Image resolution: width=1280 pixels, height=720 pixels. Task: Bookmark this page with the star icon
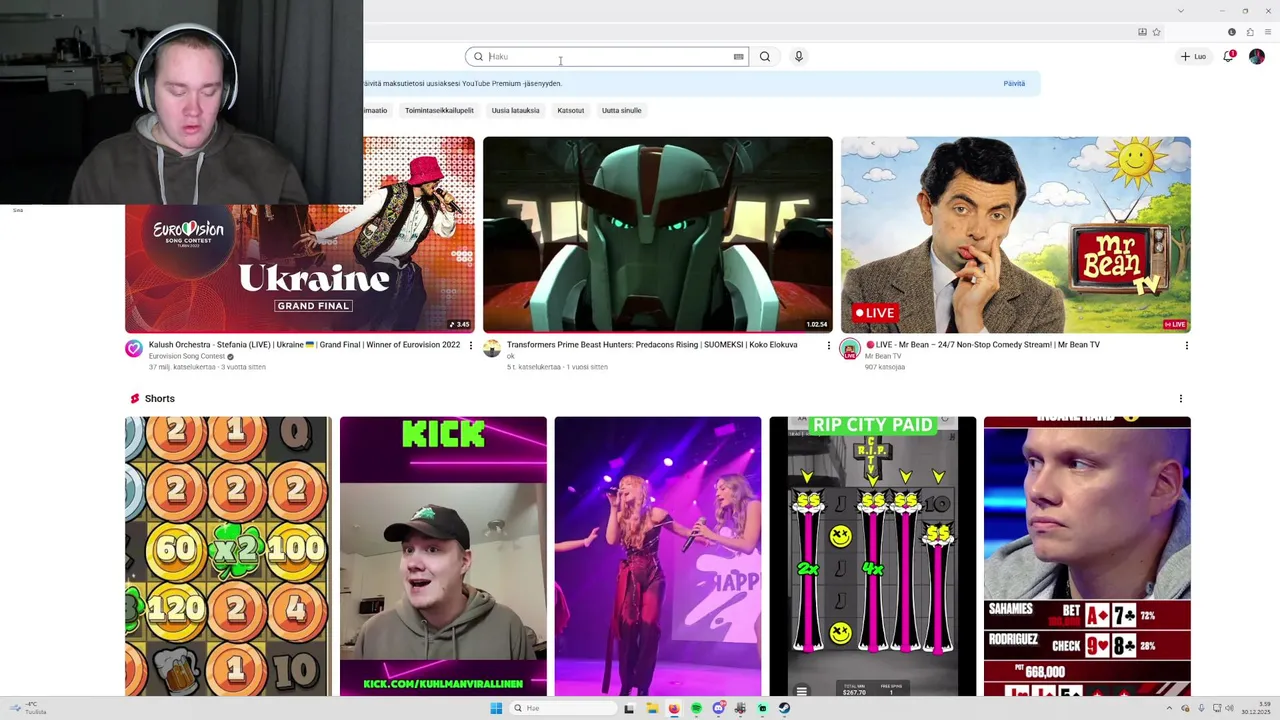click(x=1156, y=32)
